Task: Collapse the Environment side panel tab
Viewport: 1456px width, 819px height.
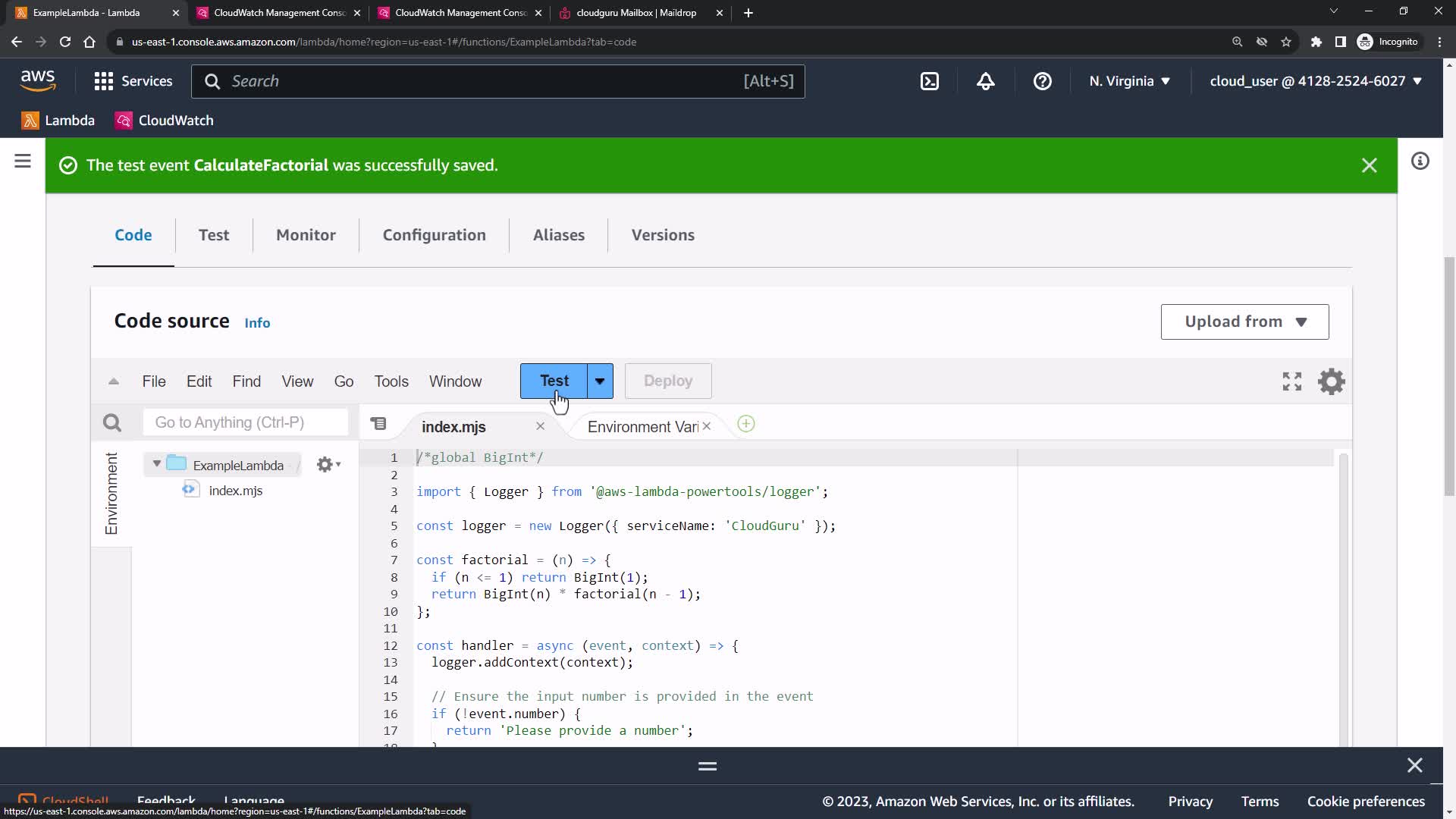Action: coord(111,493)
